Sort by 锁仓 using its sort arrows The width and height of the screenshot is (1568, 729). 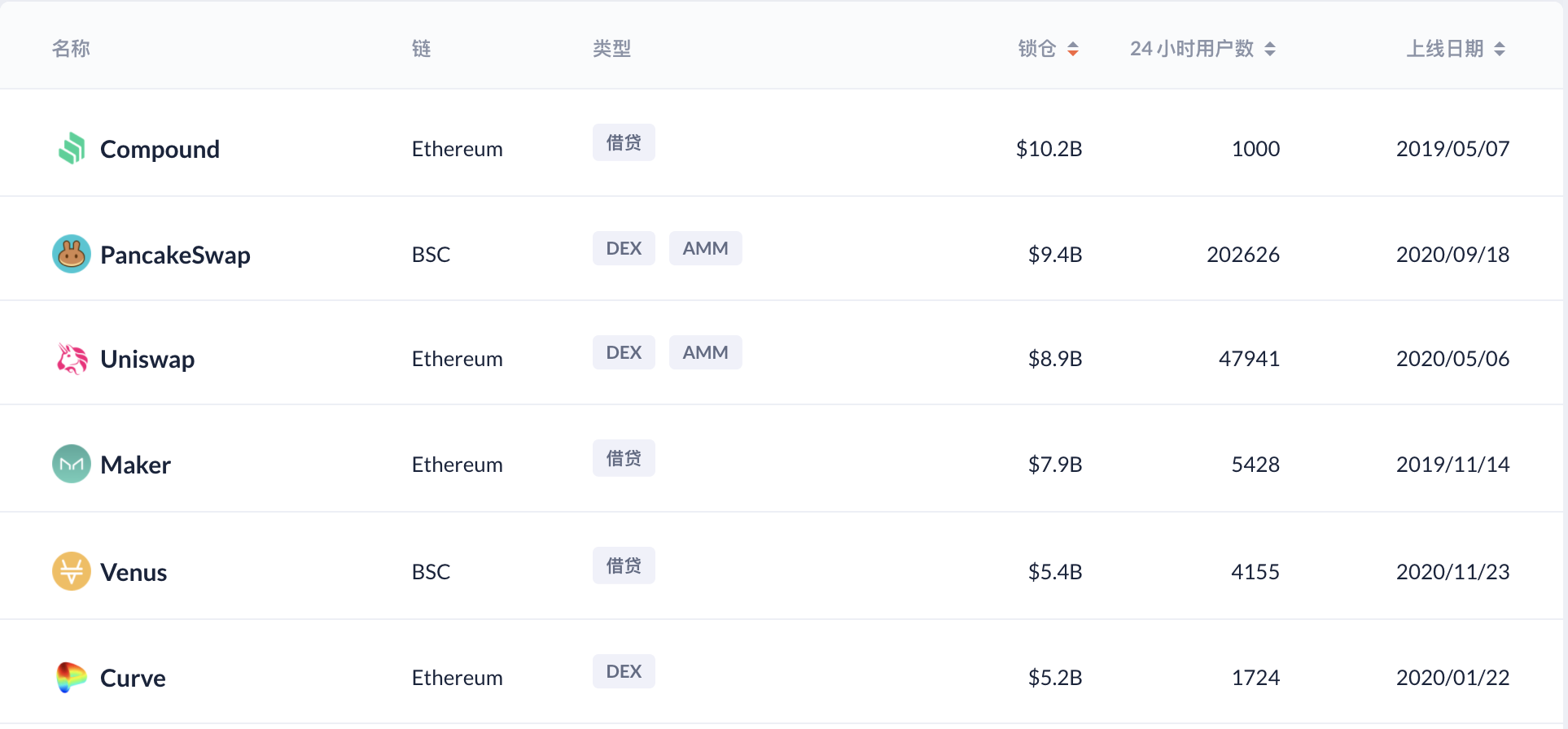tap(1073, 49)
